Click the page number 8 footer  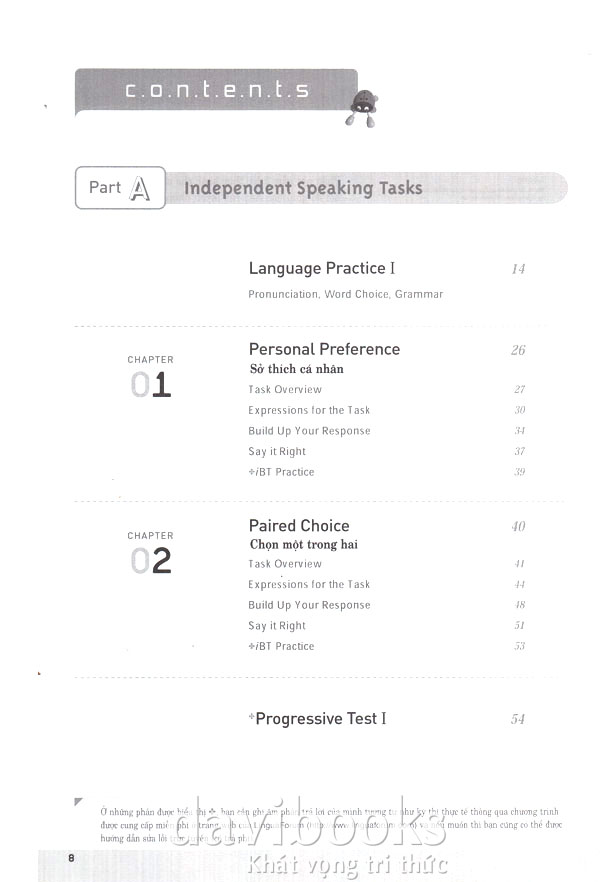(71, 858)
